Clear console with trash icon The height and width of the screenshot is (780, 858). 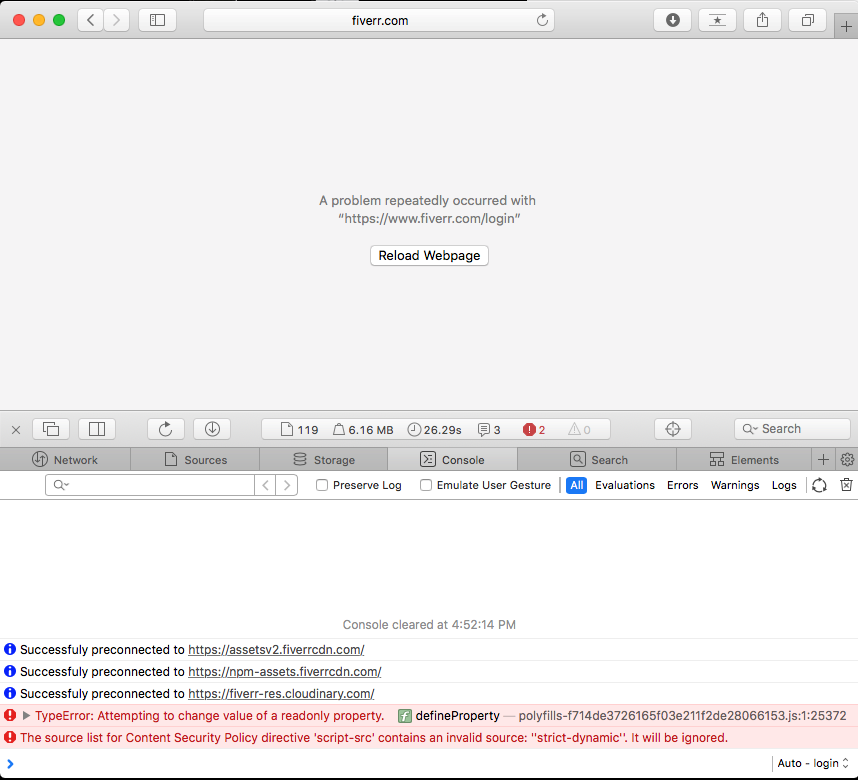click(847, 485)
